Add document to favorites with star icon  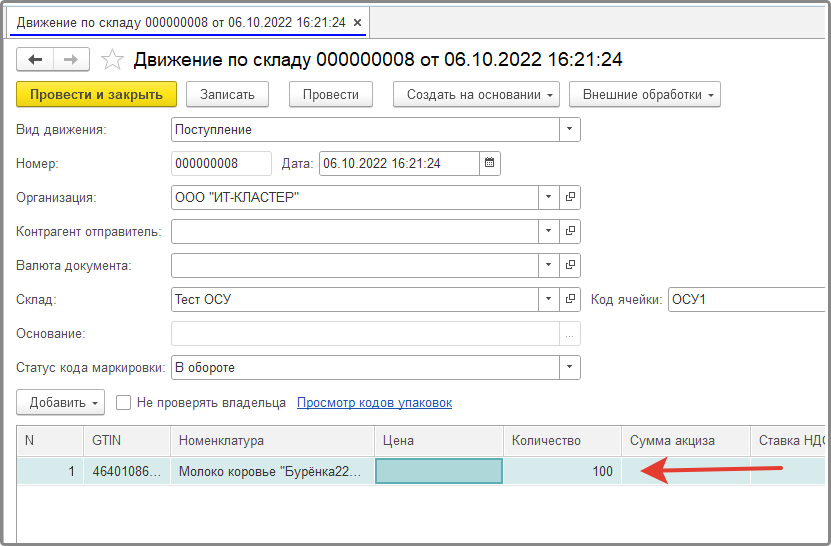pyautogui.click(x=112, y=59)
